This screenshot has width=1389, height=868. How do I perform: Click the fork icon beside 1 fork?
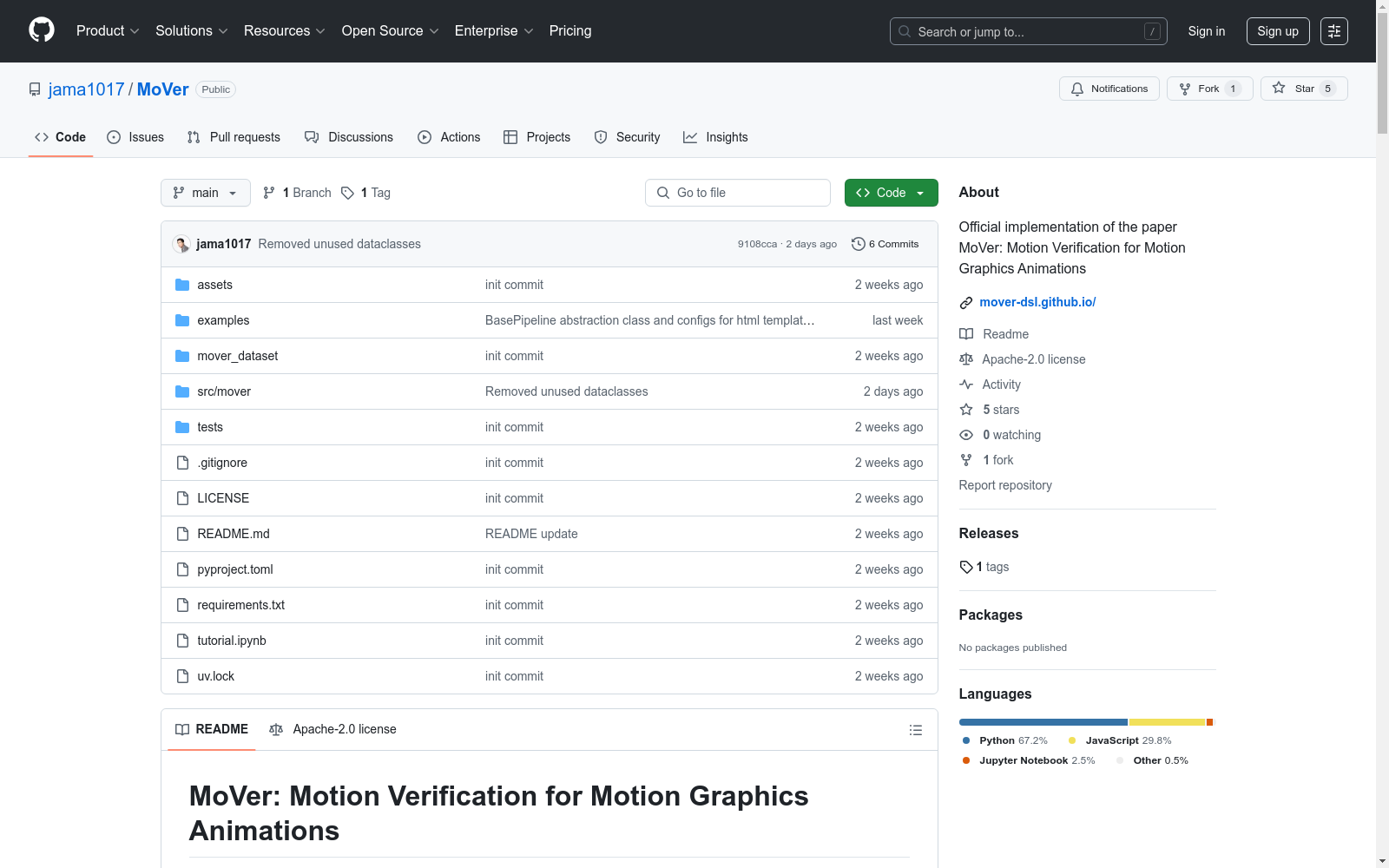[966, 460]
